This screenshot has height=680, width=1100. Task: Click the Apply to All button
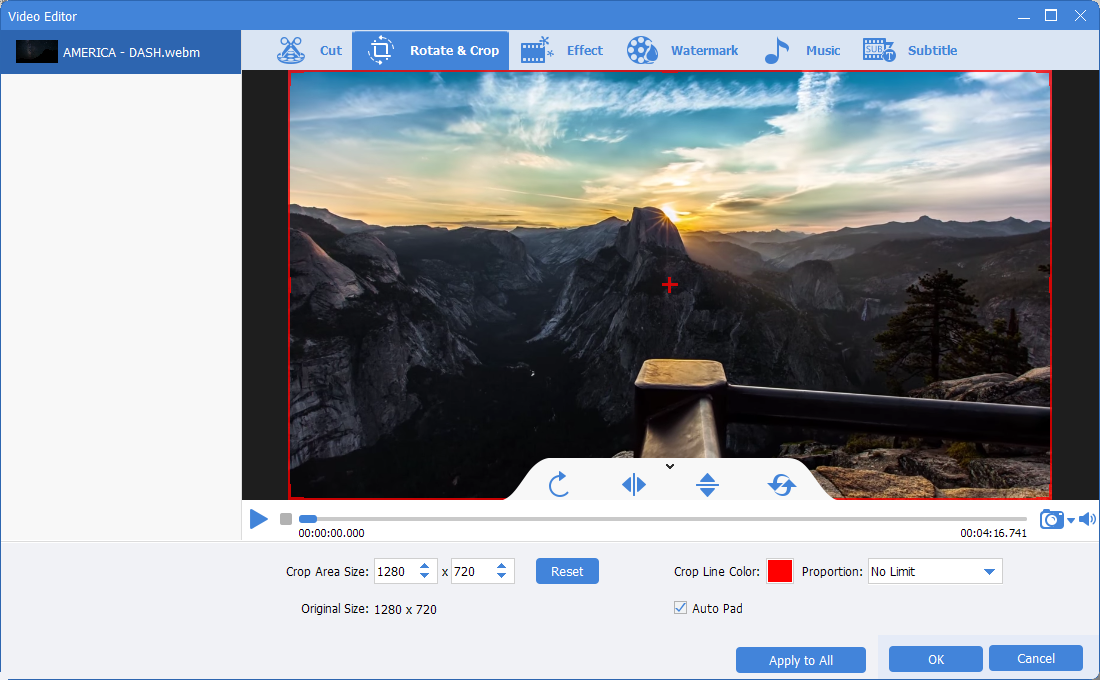pyautogui.click(x=800, y=660)
